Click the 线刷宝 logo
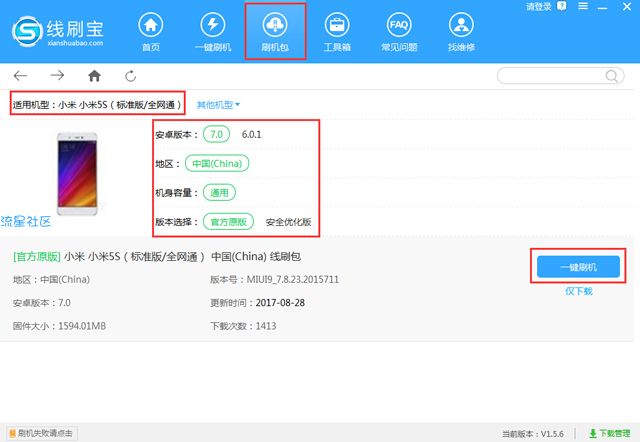 point(58,31)
